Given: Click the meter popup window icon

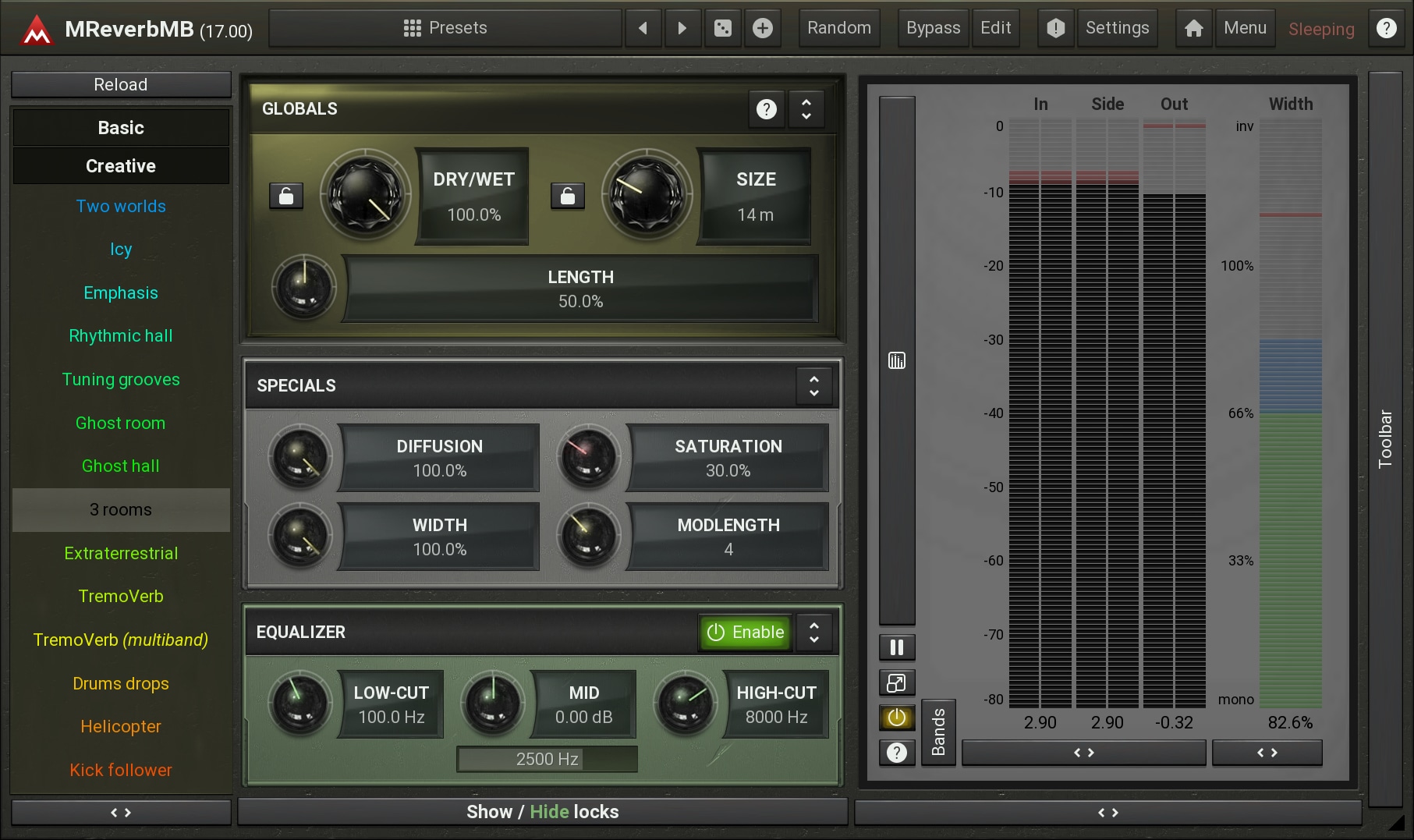Looking at the screenshot, I should [x=897, y=683].
